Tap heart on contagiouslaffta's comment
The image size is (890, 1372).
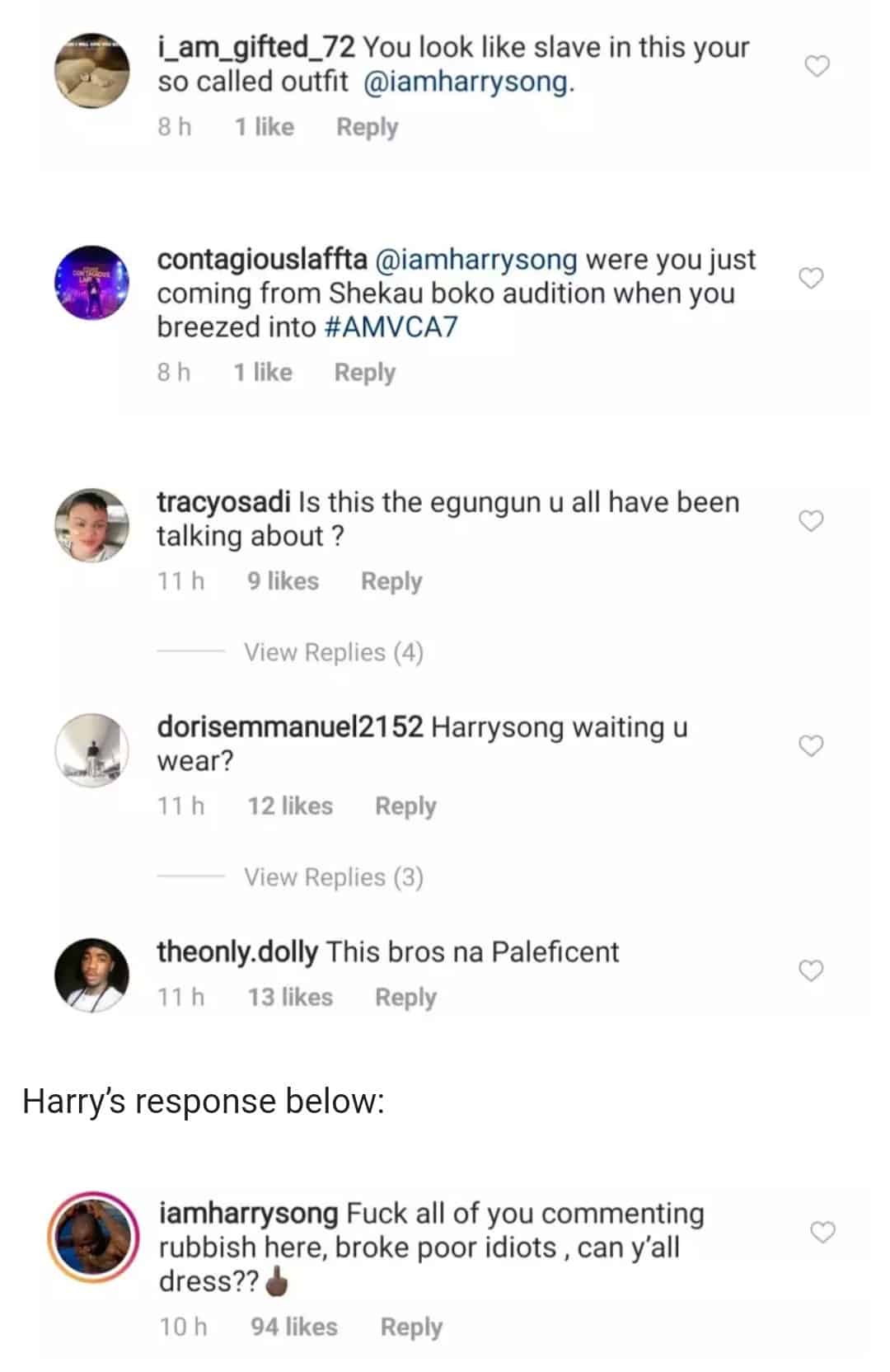[812, 279]
